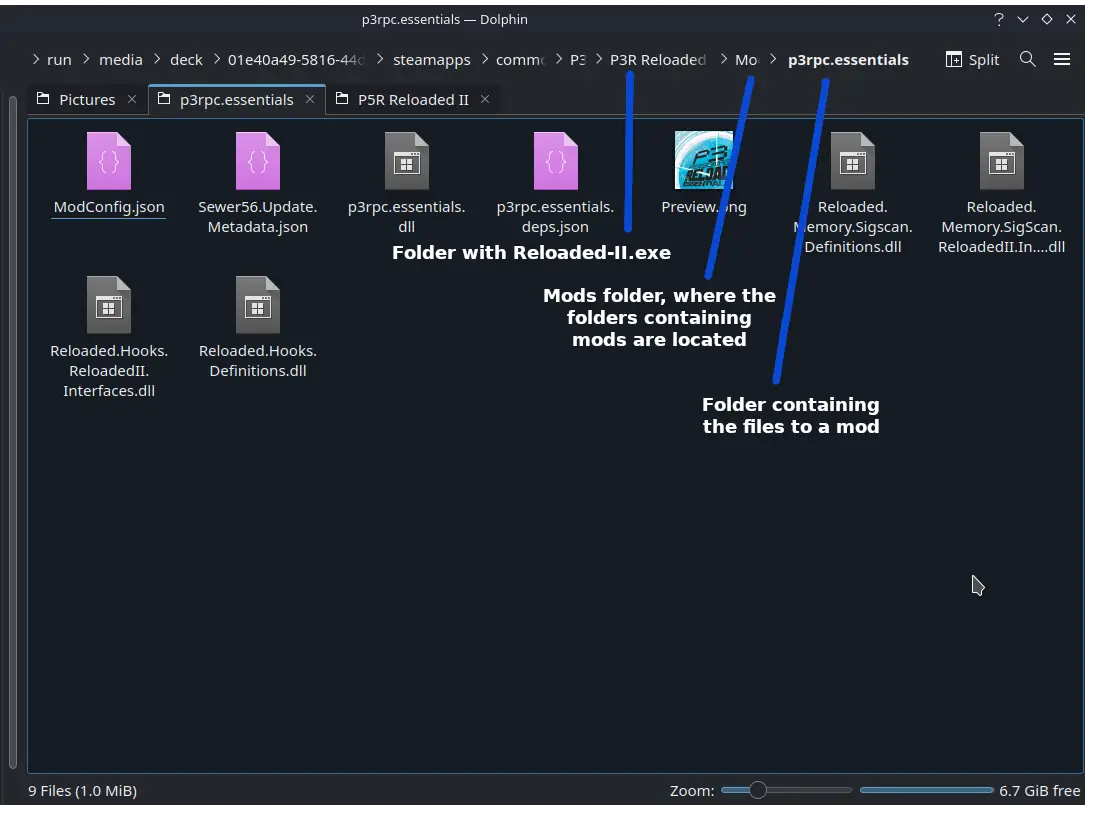The height and width of the screenshot is (818, 1096).
Task: Close the Pictures tab
Action: (x=131, y=99)
